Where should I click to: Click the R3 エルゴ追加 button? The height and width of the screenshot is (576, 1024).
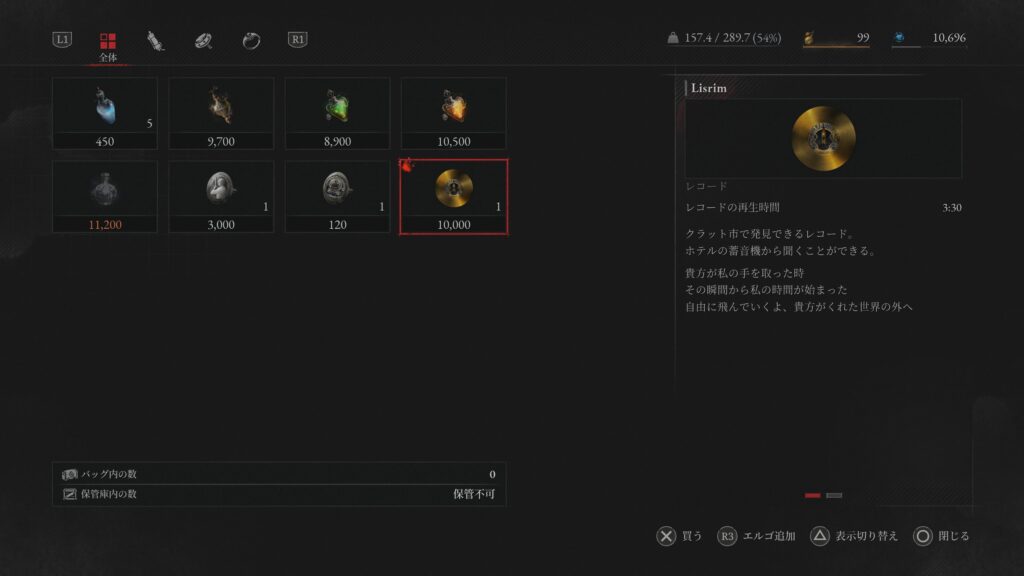click(756, 536)
